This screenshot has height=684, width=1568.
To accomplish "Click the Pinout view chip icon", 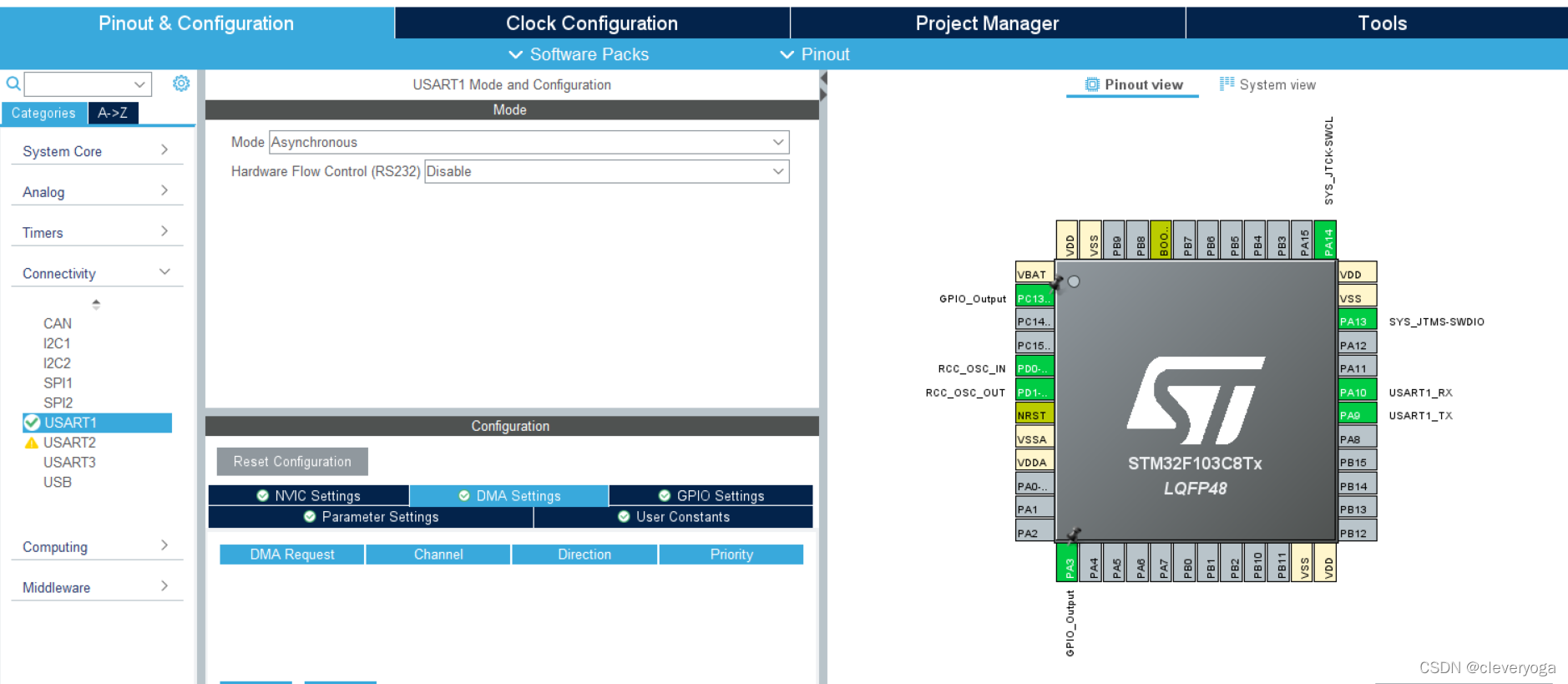I will pos(1092,84).
